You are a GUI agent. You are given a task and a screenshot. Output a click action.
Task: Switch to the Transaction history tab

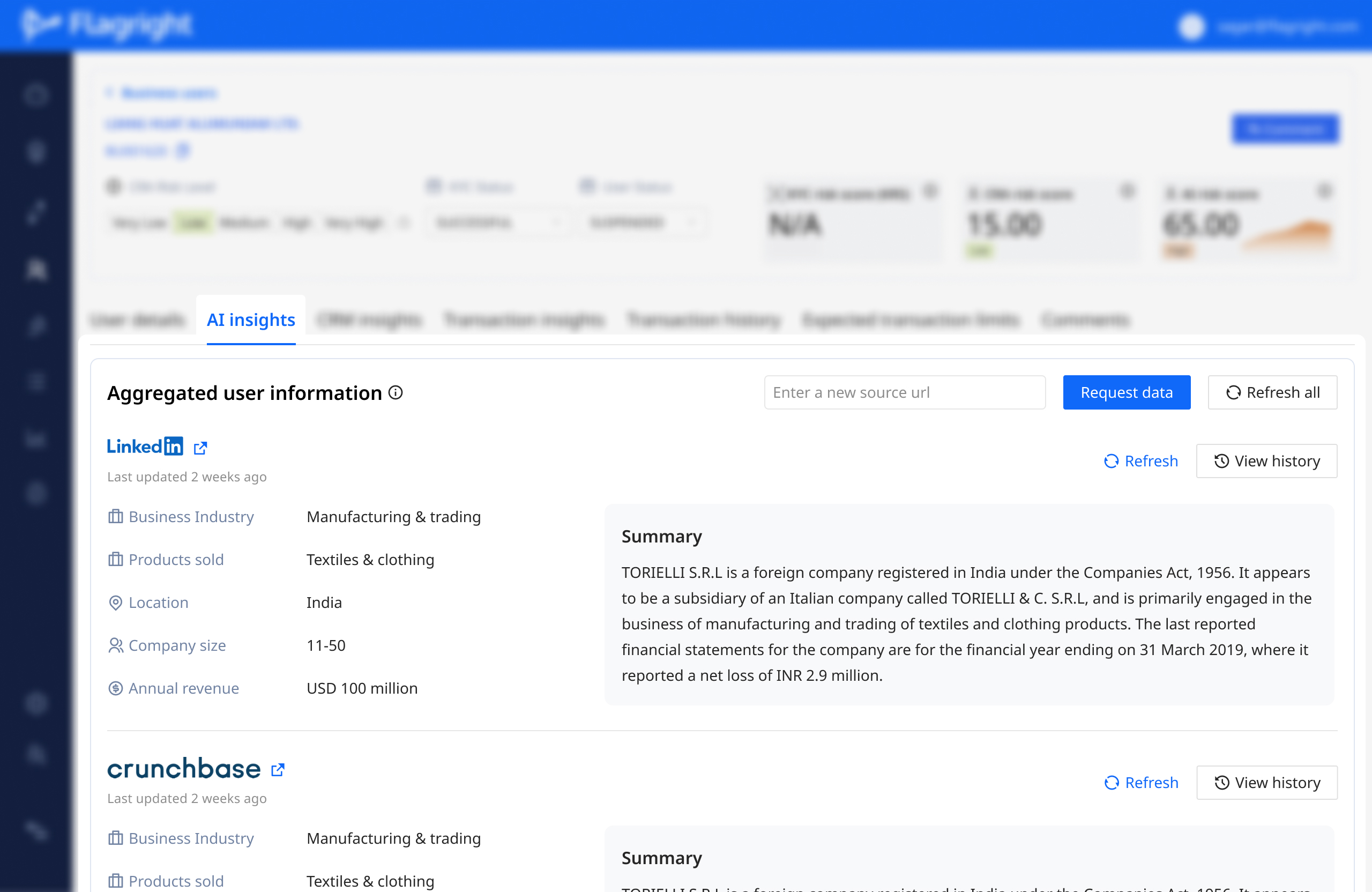click(704, 320)
